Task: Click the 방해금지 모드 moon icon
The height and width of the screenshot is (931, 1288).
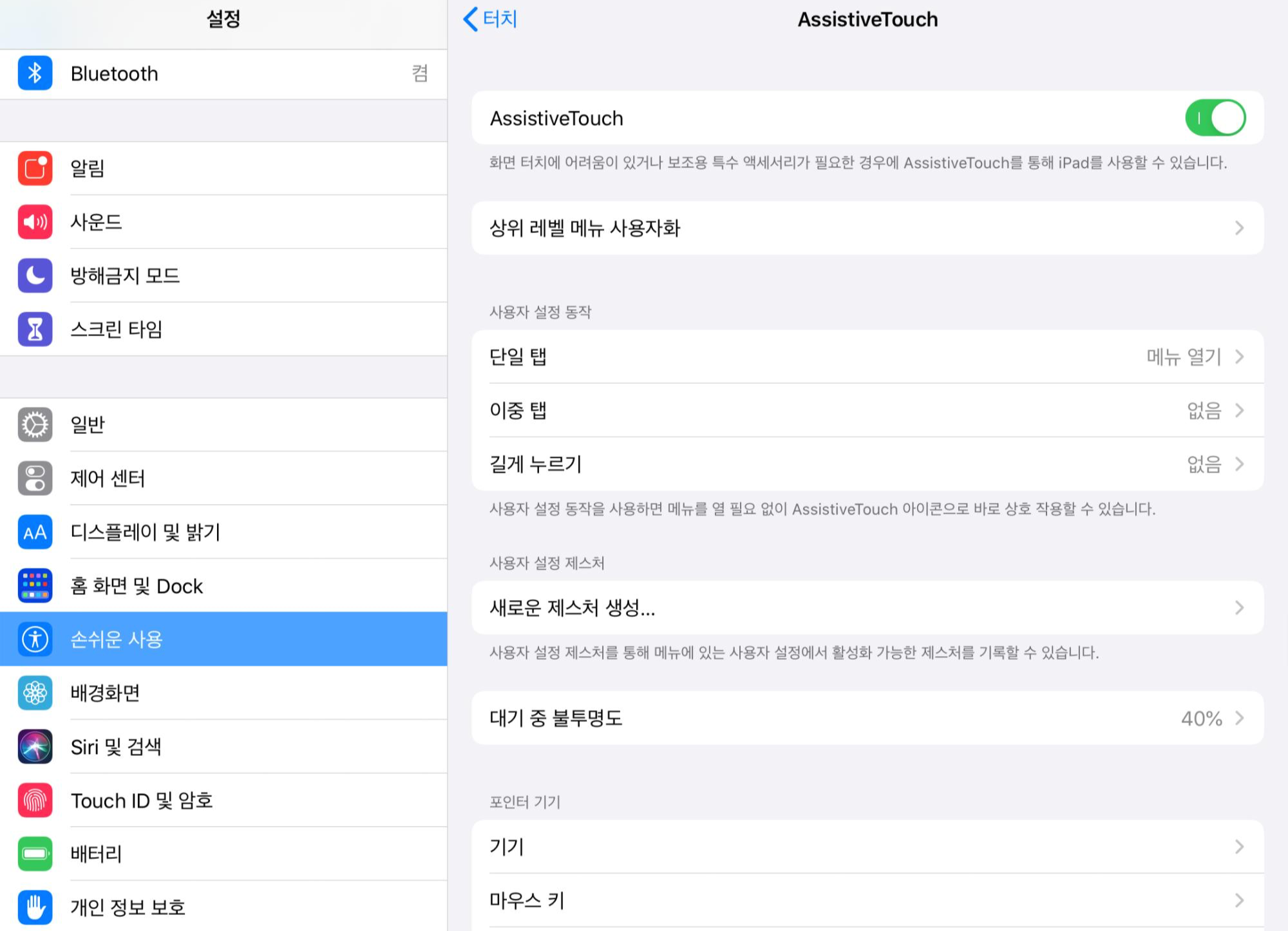Action: click(x=35, y=276)
